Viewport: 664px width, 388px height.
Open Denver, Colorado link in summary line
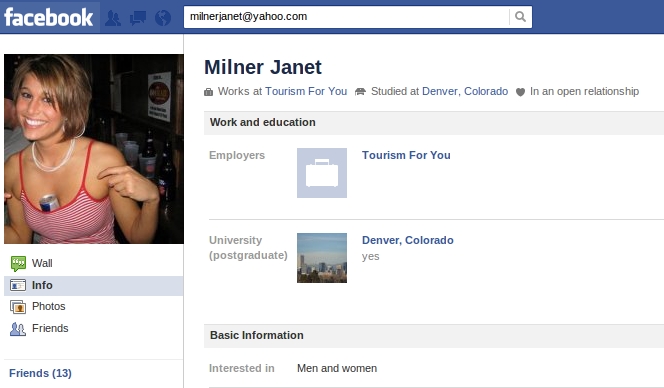[x=465, y=91]
